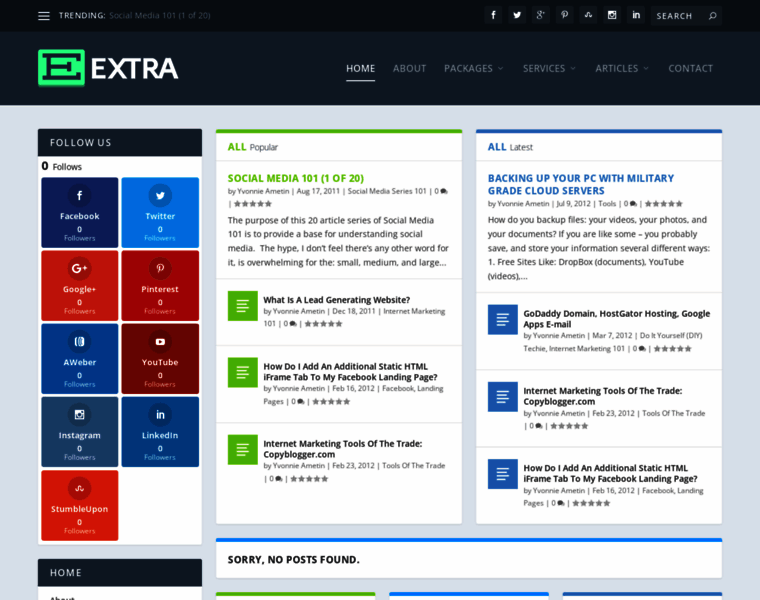Click the EXTRA site logo
The image size is (760, 600).
[108, 68]
